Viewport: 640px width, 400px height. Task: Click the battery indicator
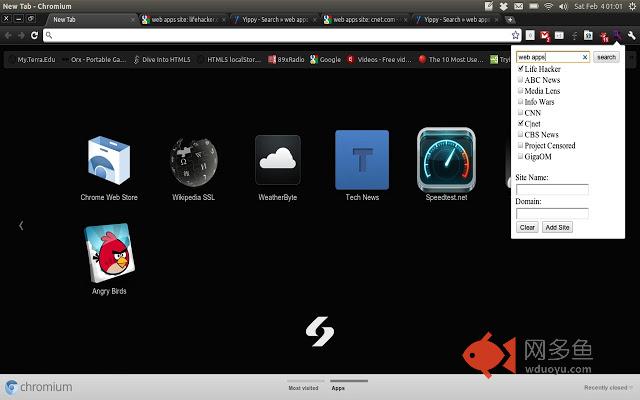pyautogui.click(x=533, y=6)
